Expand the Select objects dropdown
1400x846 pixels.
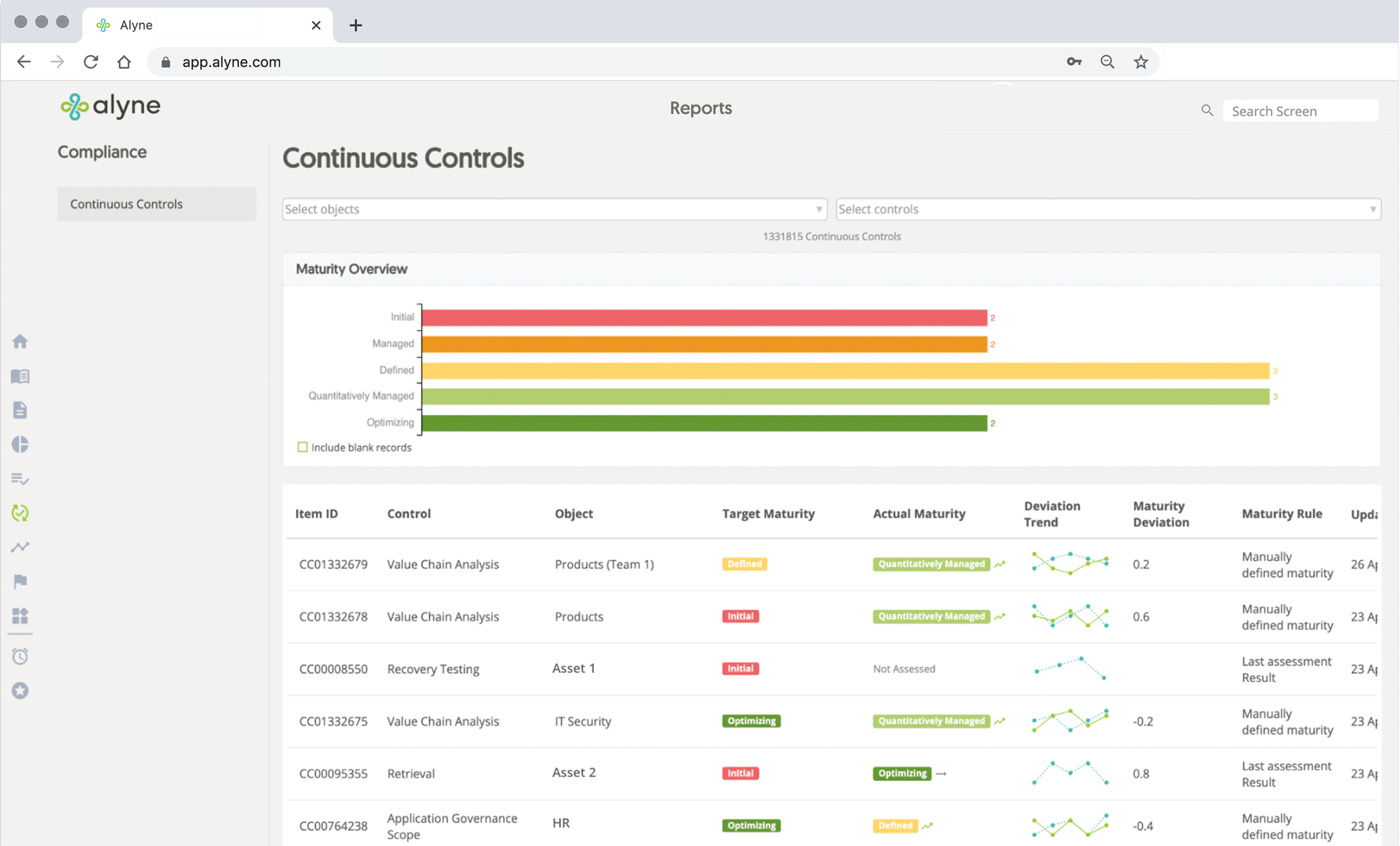click(x=554, y=209)
